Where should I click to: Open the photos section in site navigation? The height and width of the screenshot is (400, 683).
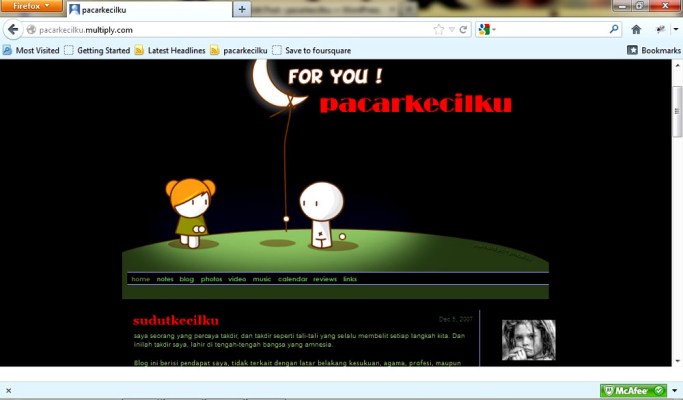(211, 279)
